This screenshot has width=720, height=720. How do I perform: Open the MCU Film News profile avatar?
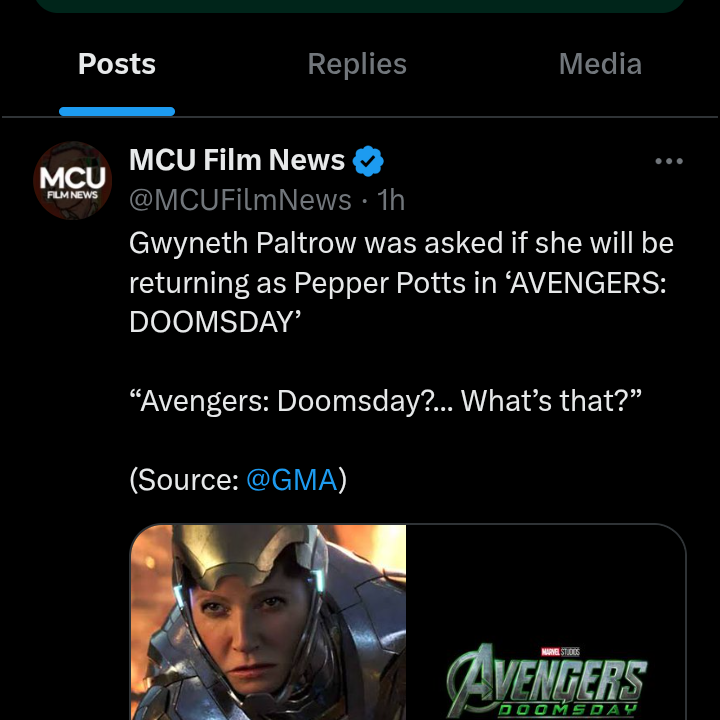point(73,180)
